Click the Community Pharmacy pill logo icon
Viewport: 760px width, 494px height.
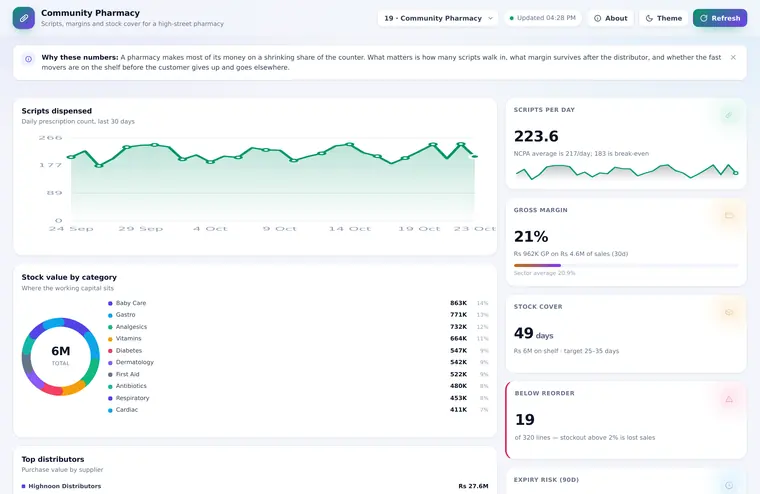point(24,18)
